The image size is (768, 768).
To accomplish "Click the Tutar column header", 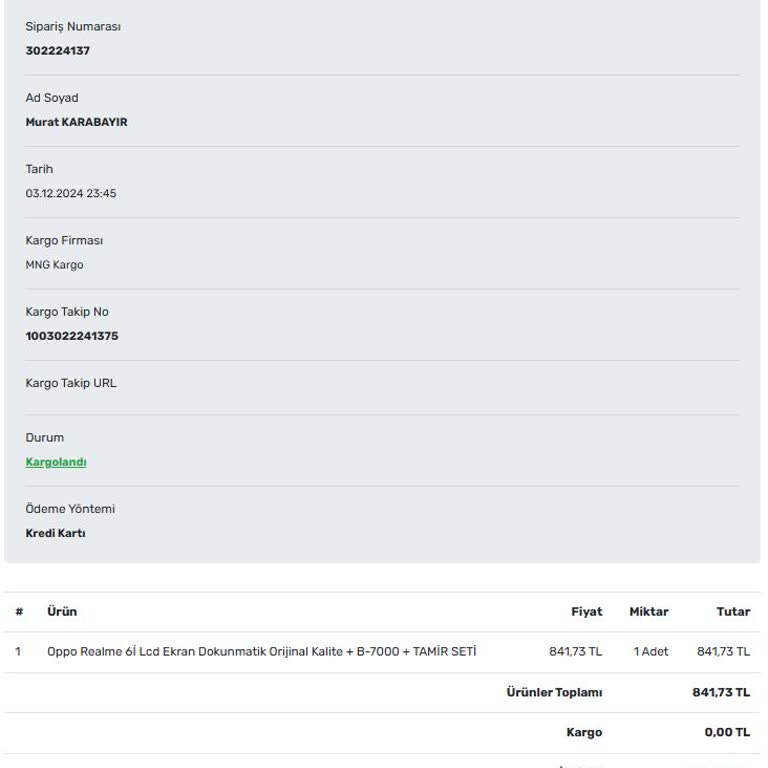I will [x=733, y=612].
